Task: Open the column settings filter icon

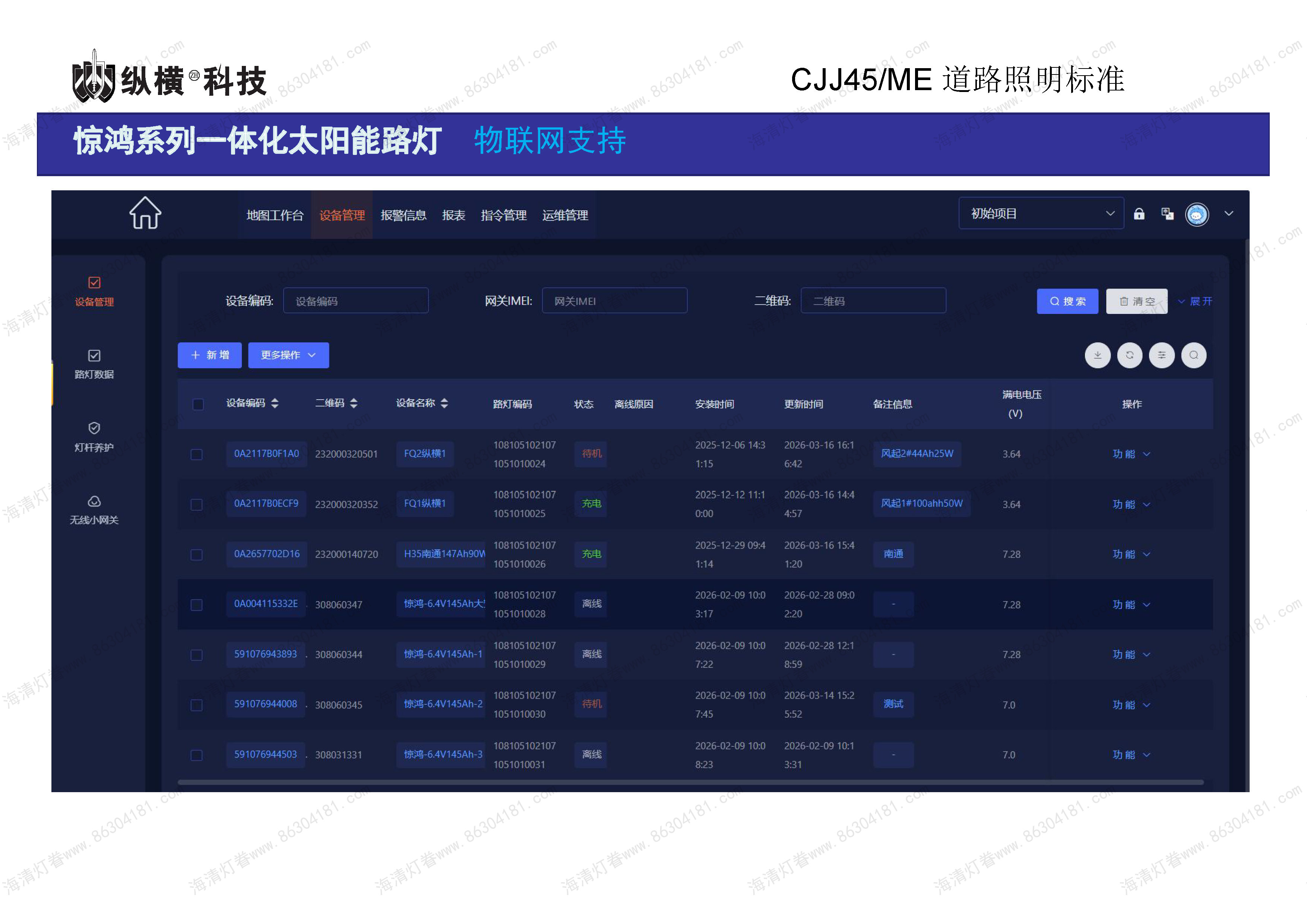Action: (1161, 356)
